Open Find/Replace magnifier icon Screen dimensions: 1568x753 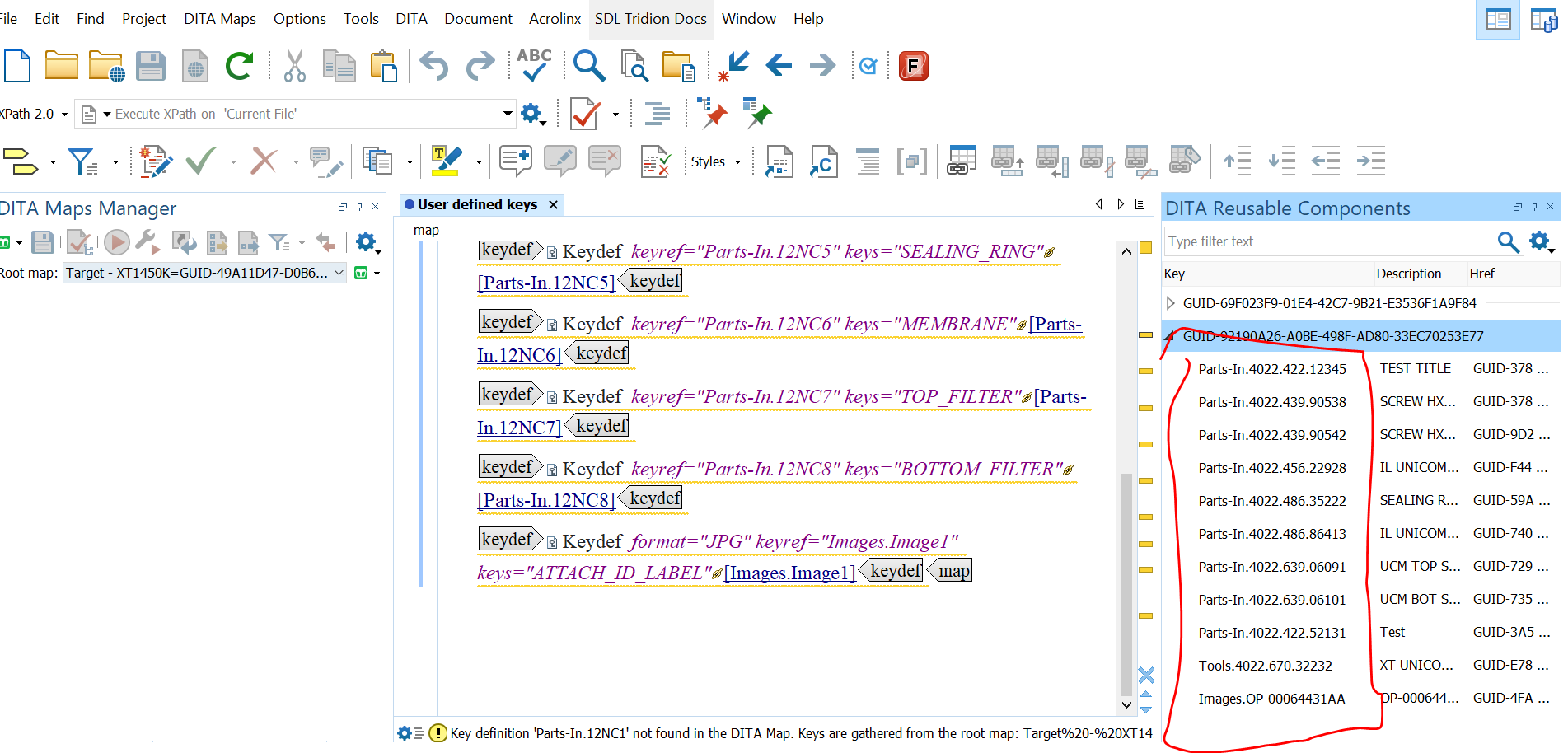coord(589,66)
